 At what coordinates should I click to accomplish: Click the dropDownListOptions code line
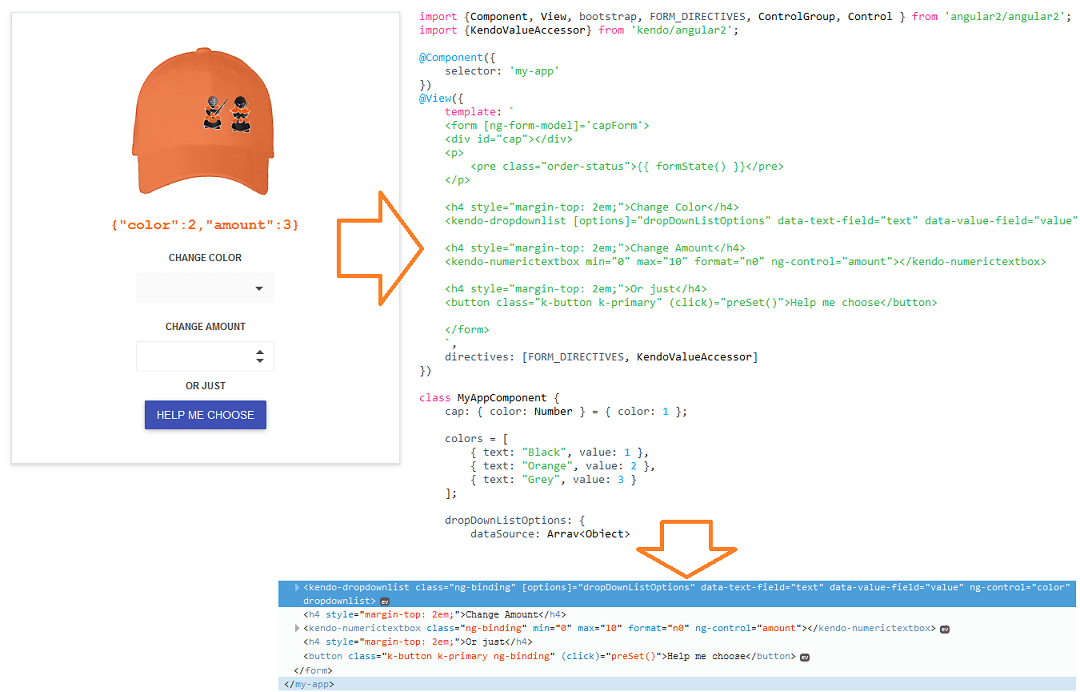[515, 521]
